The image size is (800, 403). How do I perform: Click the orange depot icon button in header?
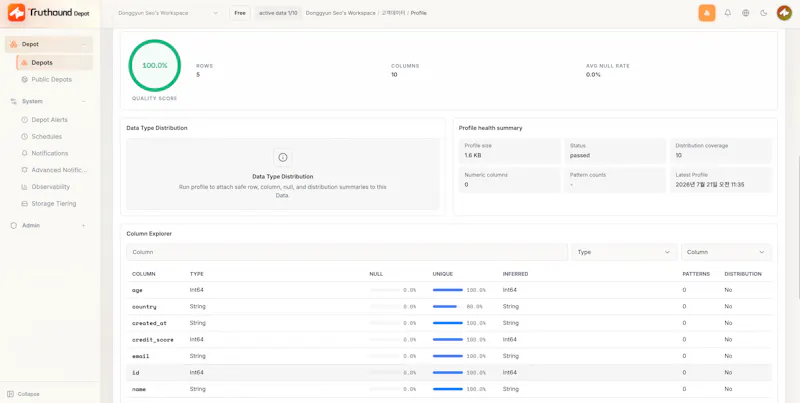coord(707,13)
